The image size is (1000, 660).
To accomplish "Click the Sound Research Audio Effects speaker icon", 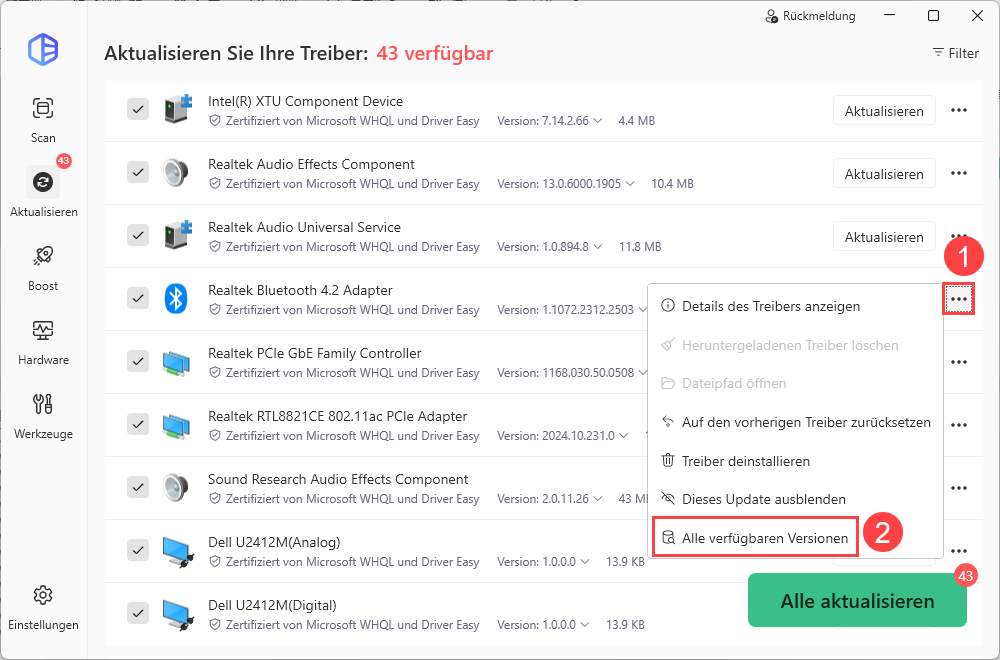I will 175,488.
